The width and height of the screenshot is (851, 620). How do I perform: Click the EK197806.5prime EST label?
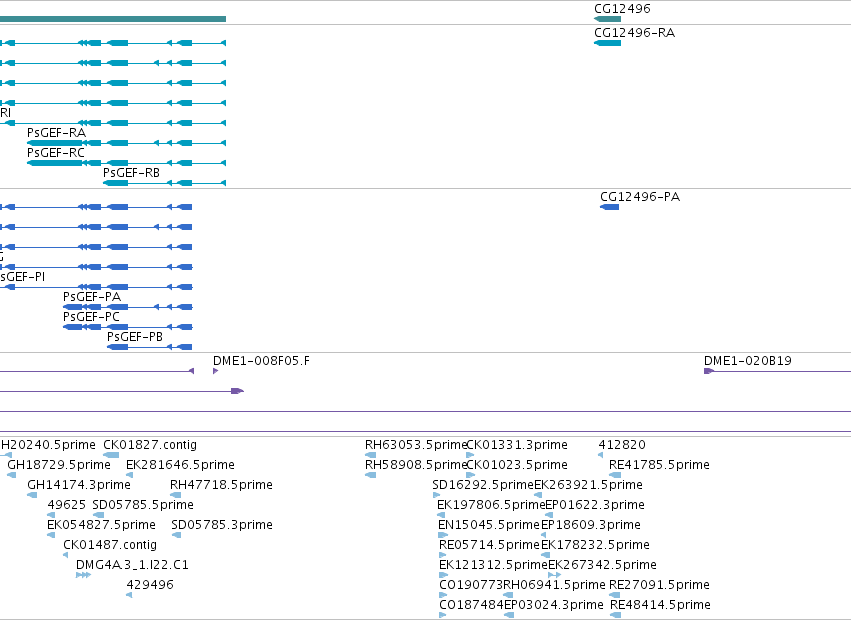click(x=491, y=504)
